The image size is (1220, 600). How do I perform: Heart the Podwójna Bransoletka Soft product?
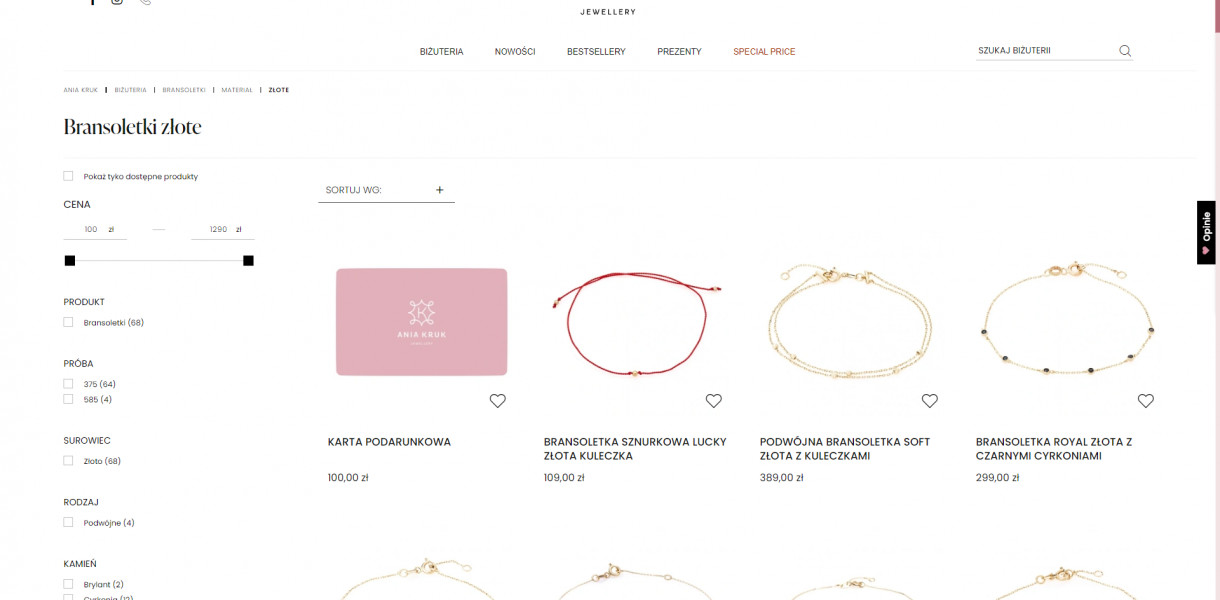pyautogui.click(x=930, y=401)
